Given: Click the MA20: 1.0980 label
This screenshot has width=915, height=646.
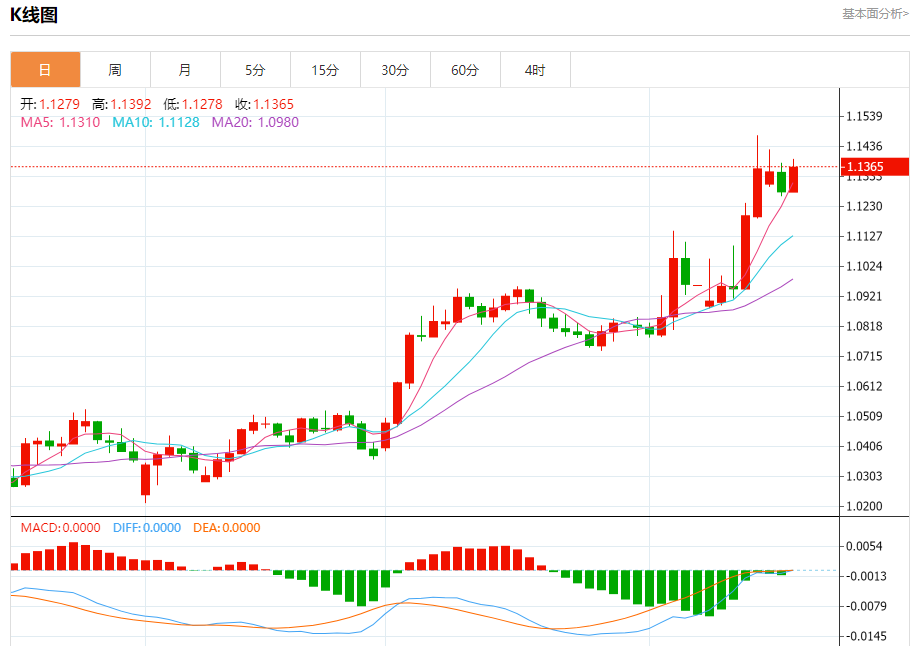Looking at the screenshot, I should tap(255, 123).
